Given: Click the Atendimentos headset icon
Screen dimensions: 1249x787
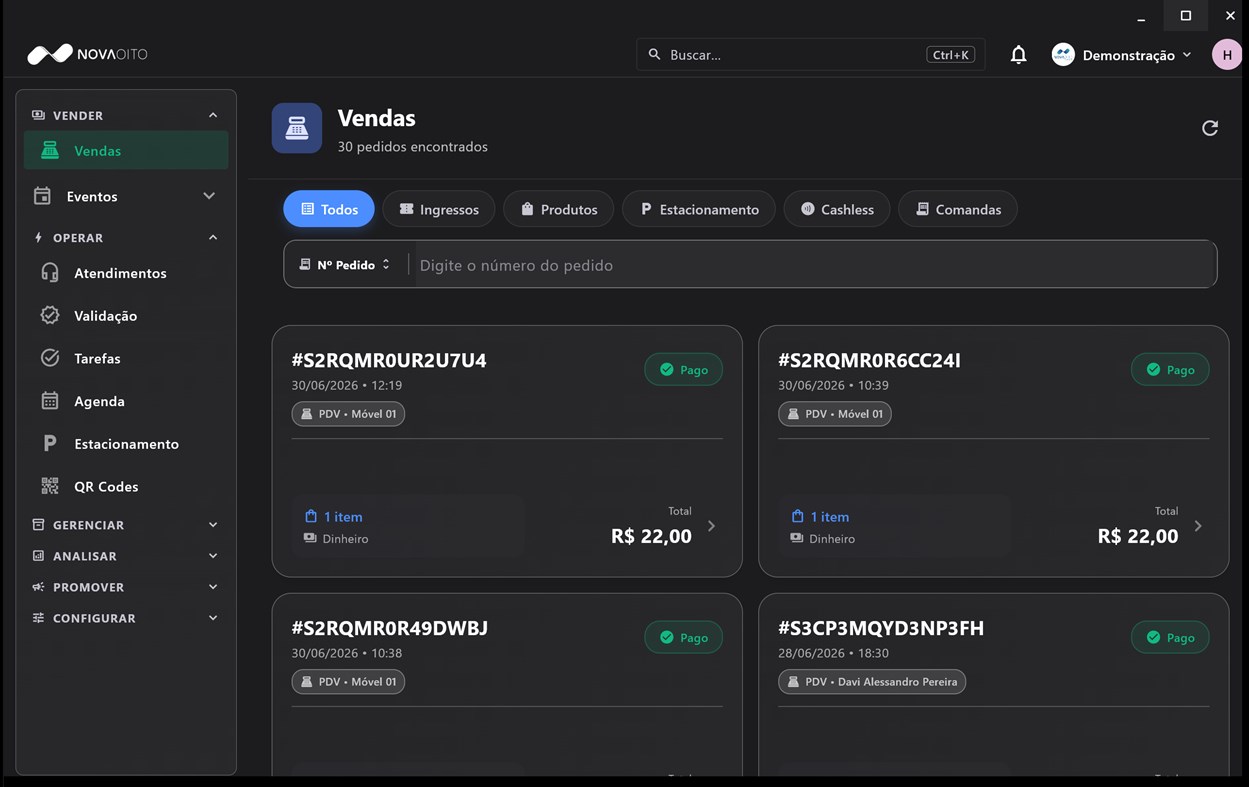Looking at the screenshot, I should tap(50, 273).
